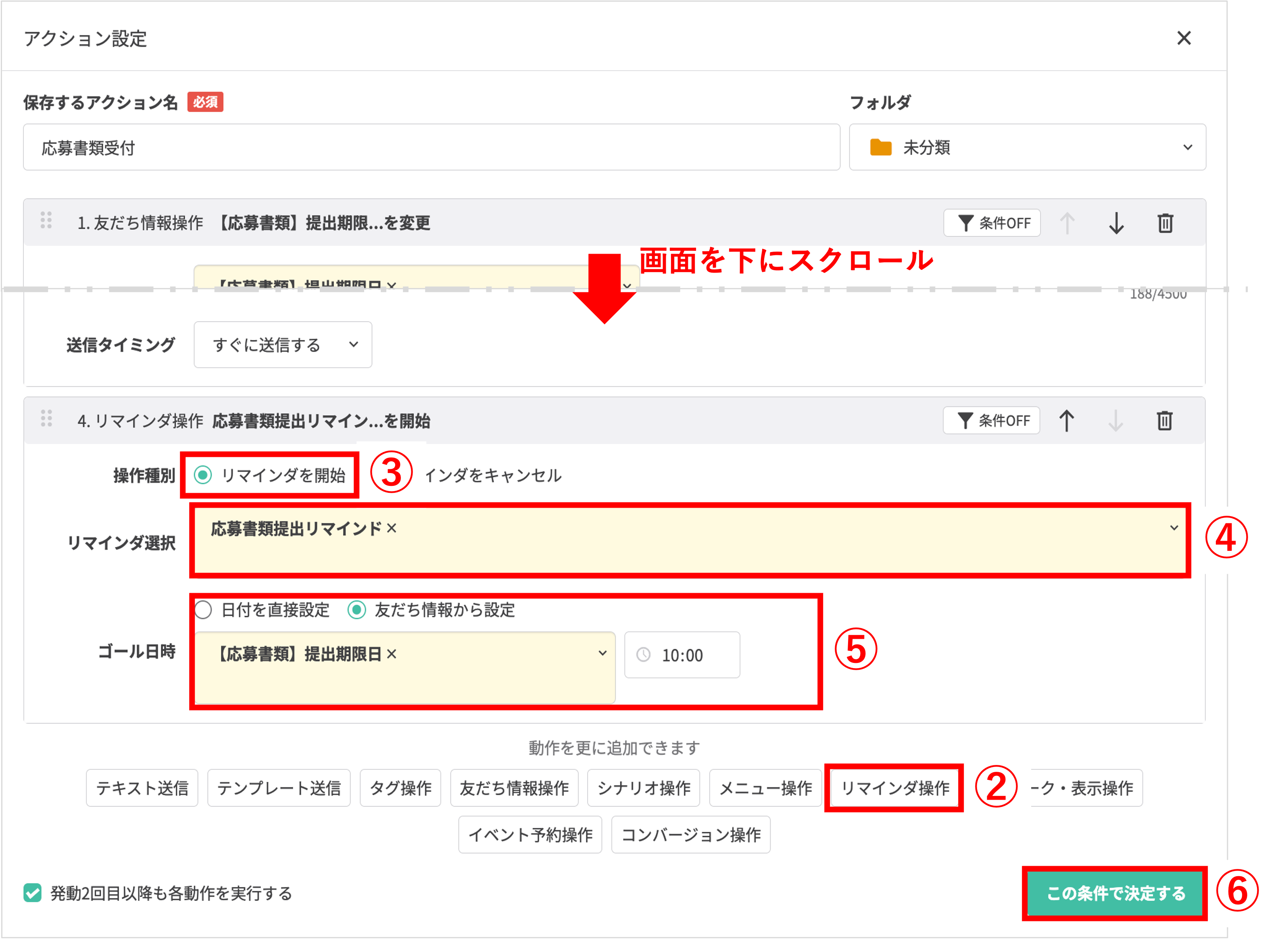Move action 4 up with the arrow icon
Image resolution: width=1288 pixels, height=948 pixels.
1067,420
